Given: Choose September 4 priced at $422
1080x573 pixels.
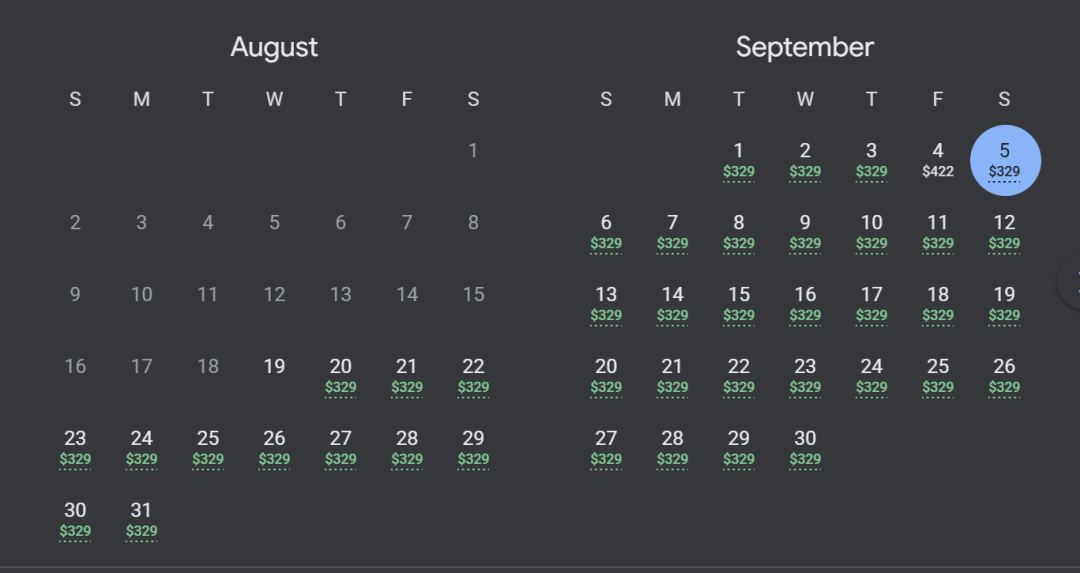Looking at the screenshot, I should tap(937, 160).
